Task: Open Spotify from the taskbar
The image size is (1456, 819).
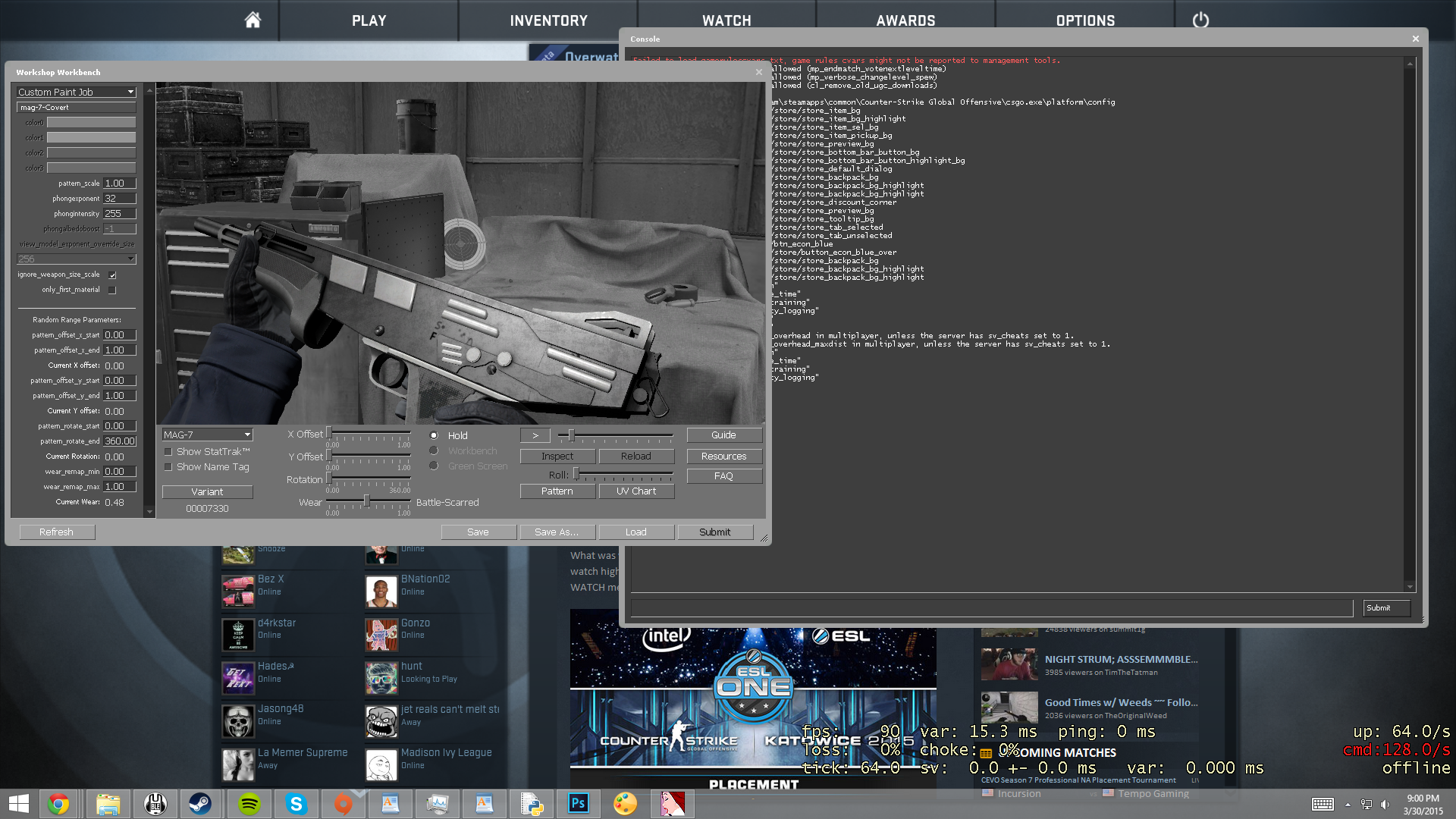Action: pos(249,803)
